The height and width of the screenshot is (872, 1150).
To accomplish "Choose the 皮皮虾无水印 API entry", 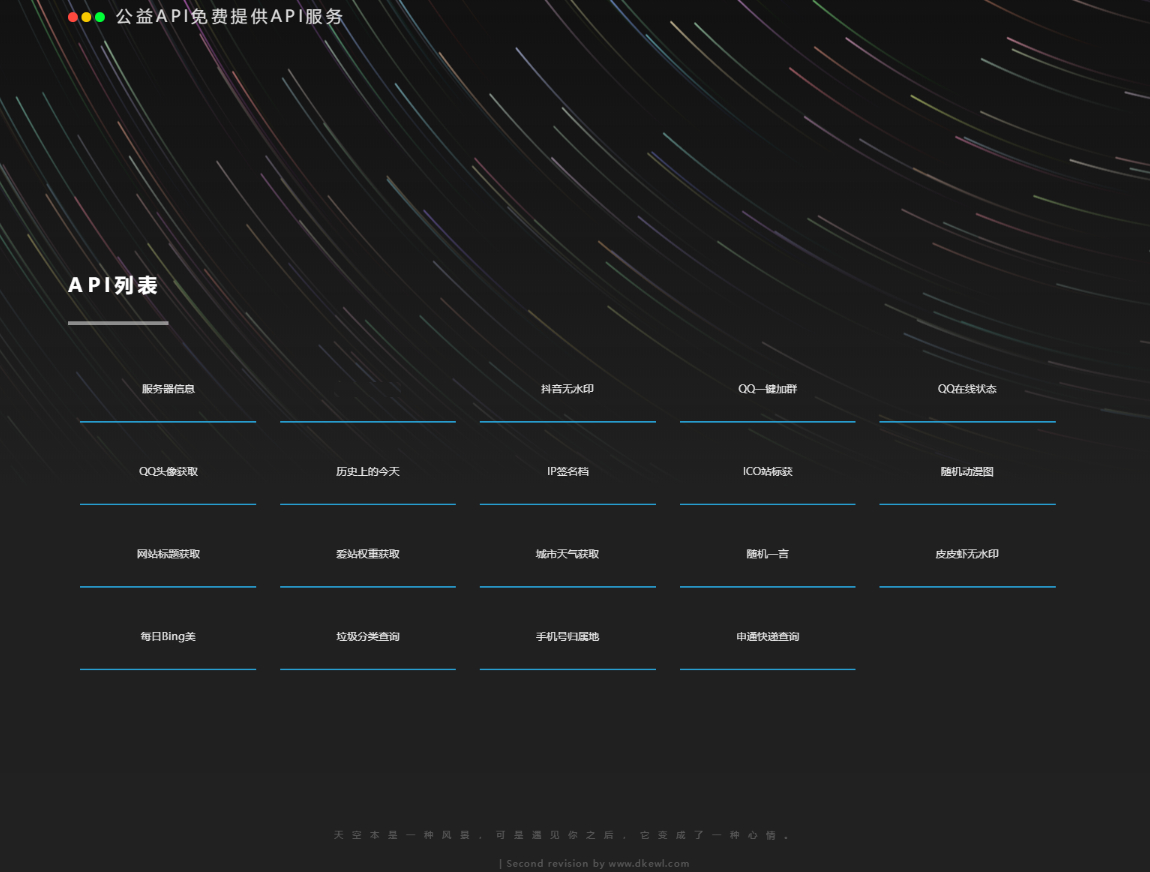I will point(967,554).
